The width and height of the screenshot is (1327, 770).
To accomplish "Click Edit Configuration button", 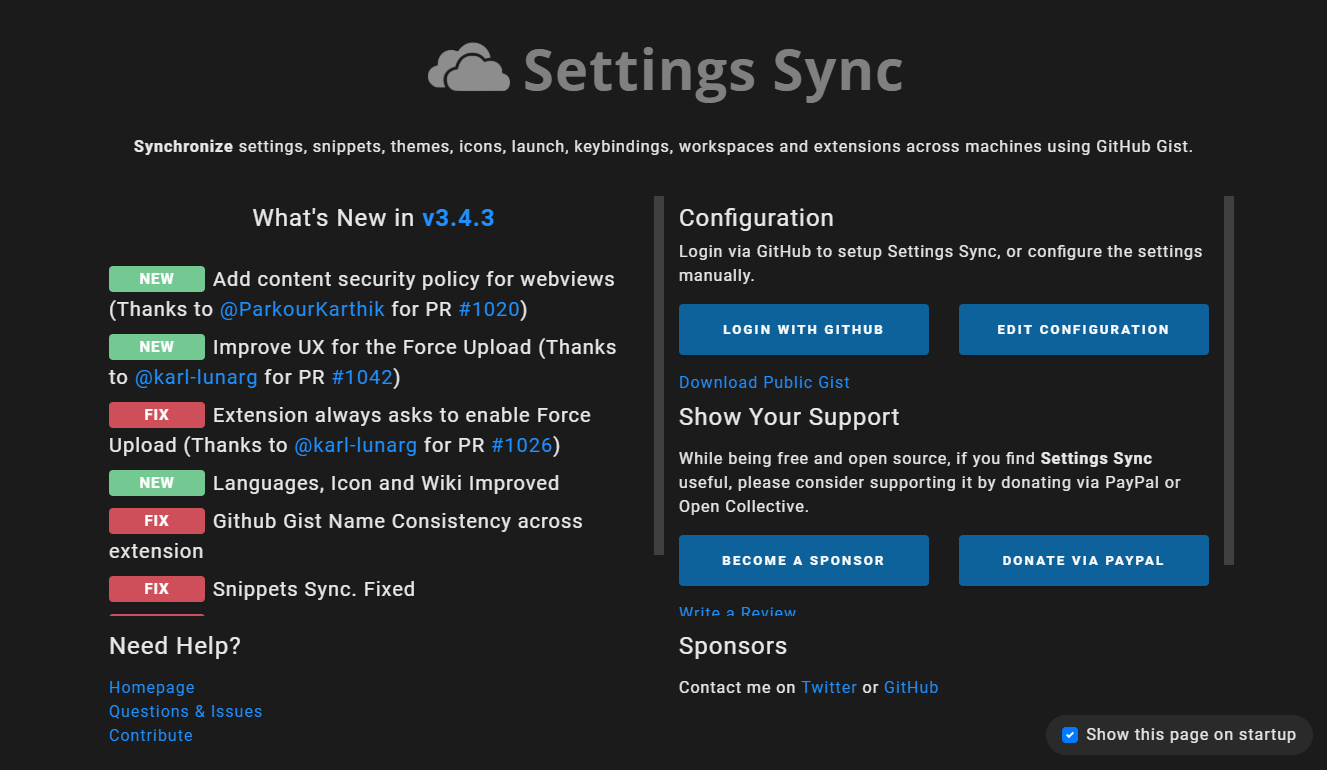I will pos(1084,329).
